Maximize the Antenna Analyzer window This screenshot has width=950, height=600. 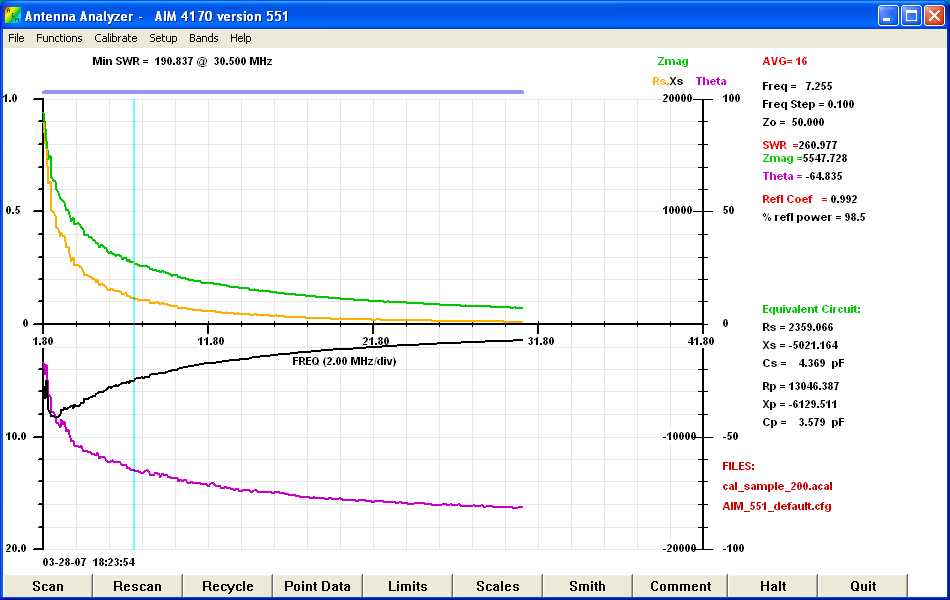(911, 15)
